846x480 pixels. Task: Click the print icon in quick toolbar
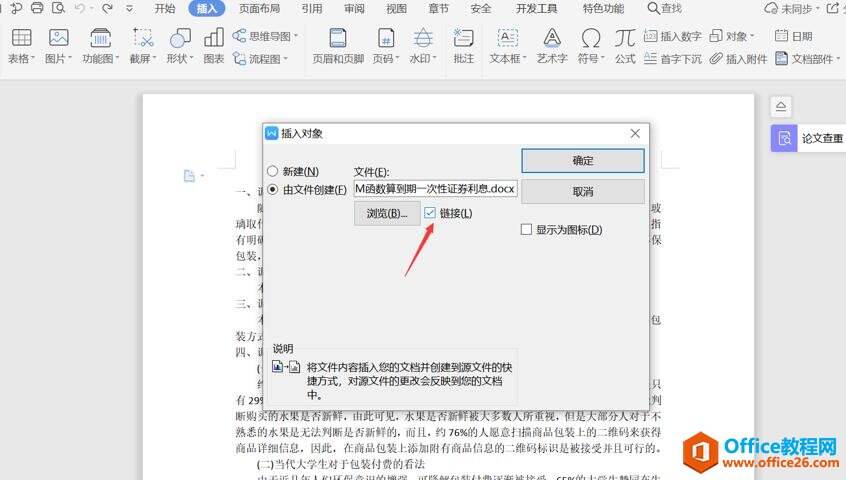(x=37, y=8)
